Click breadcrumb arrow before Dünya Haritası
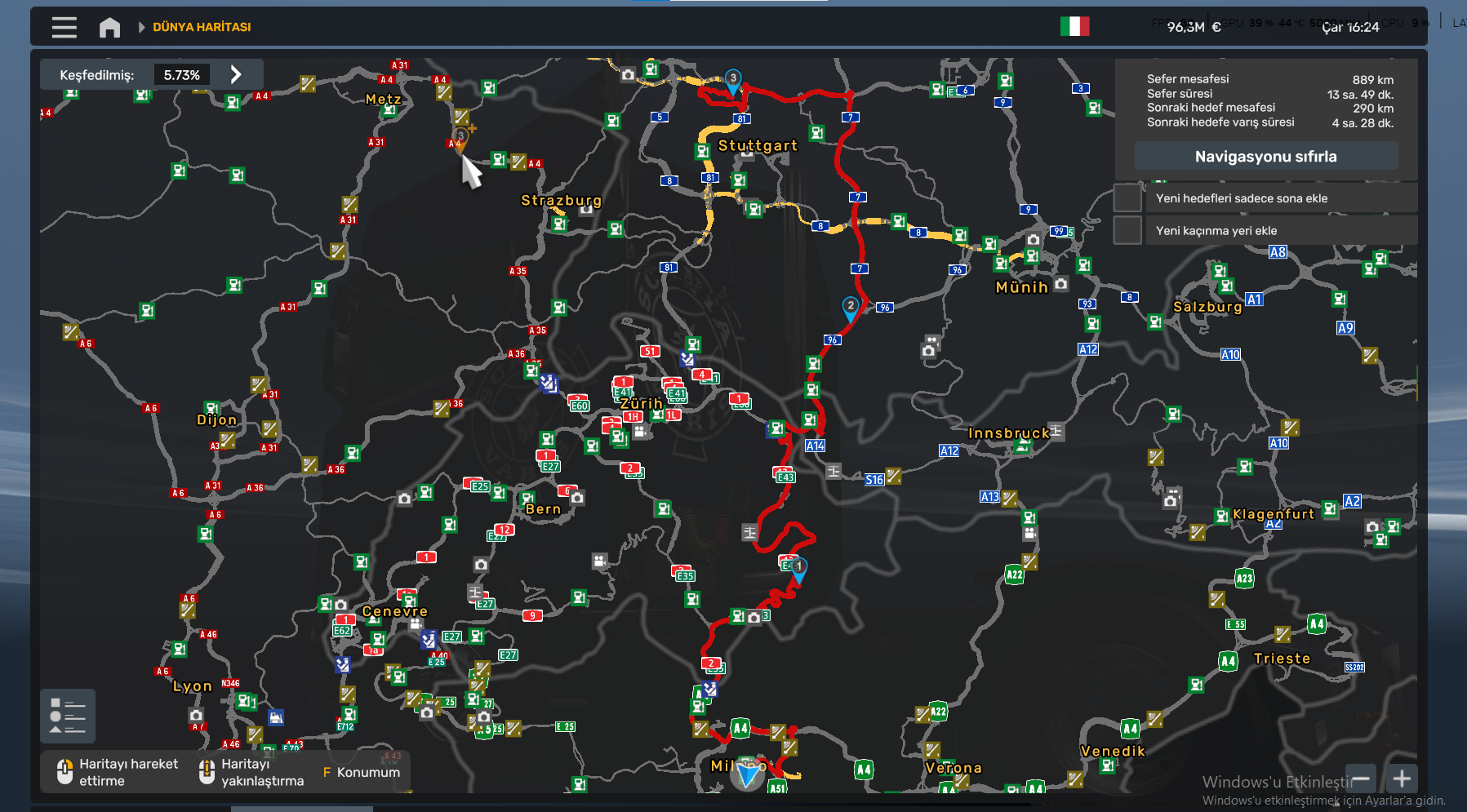1467x812 pixels. click(141, 28)
